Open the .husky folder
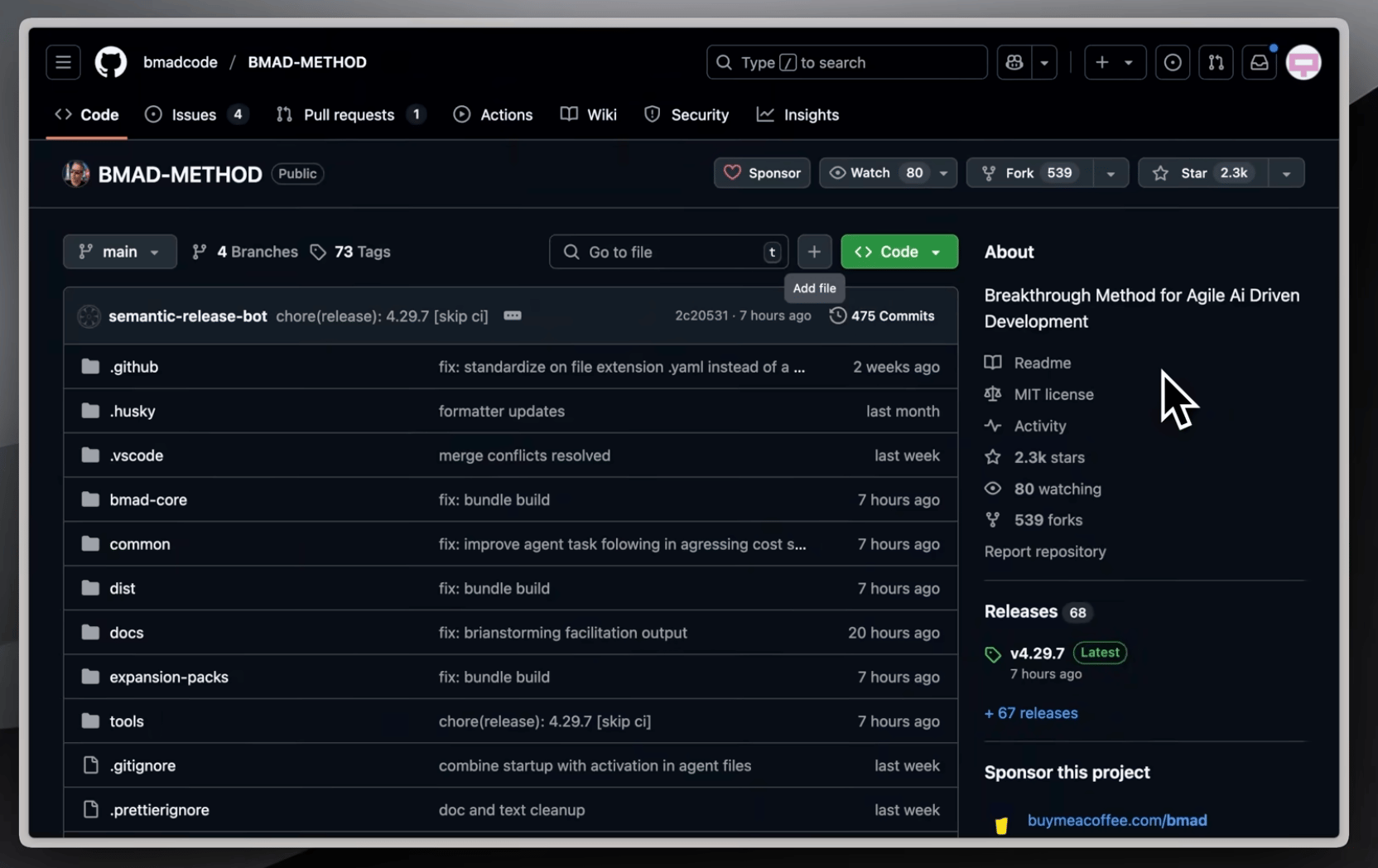 [x=132, y=411]
